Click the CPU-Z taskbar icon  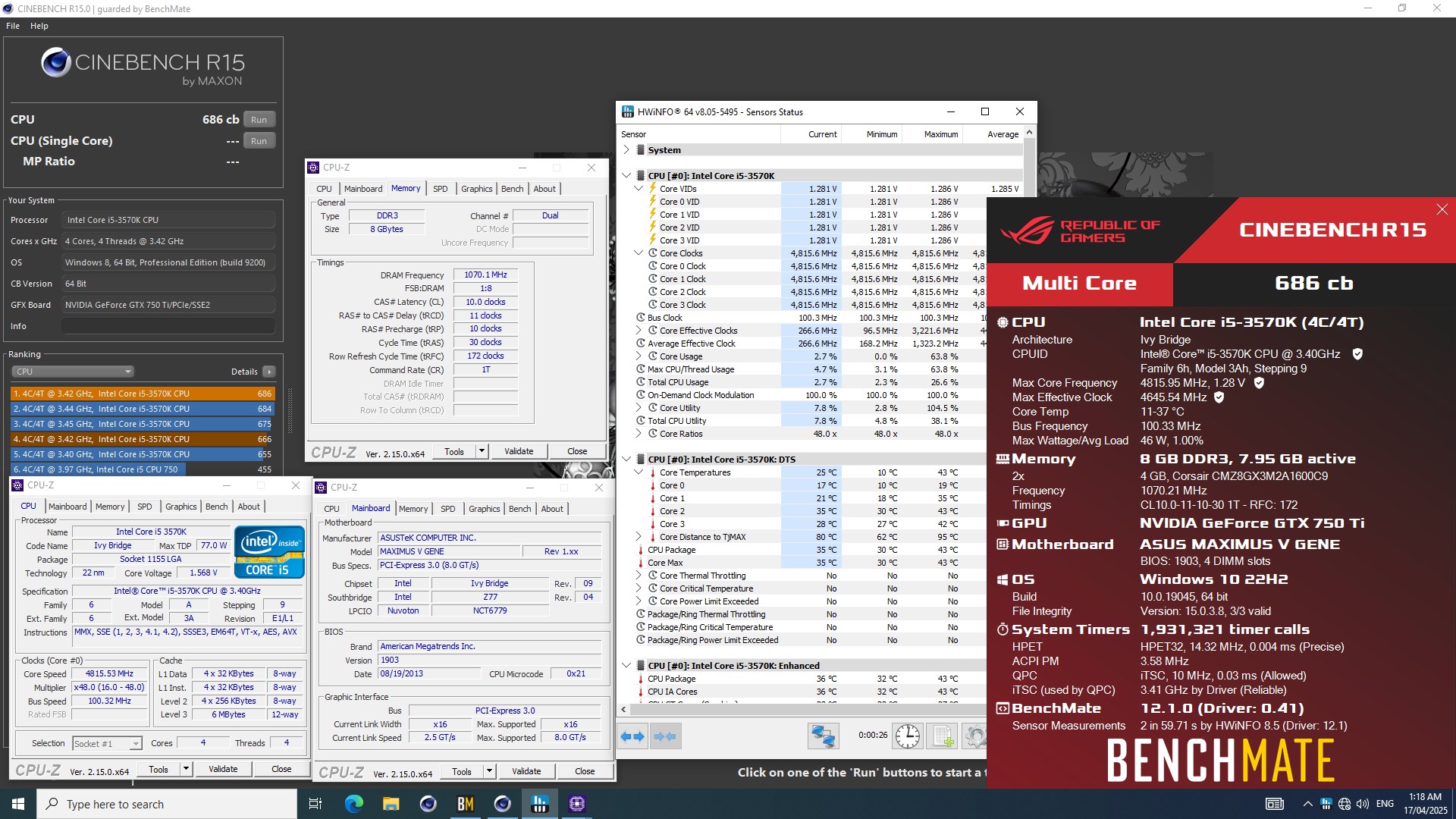576,804
